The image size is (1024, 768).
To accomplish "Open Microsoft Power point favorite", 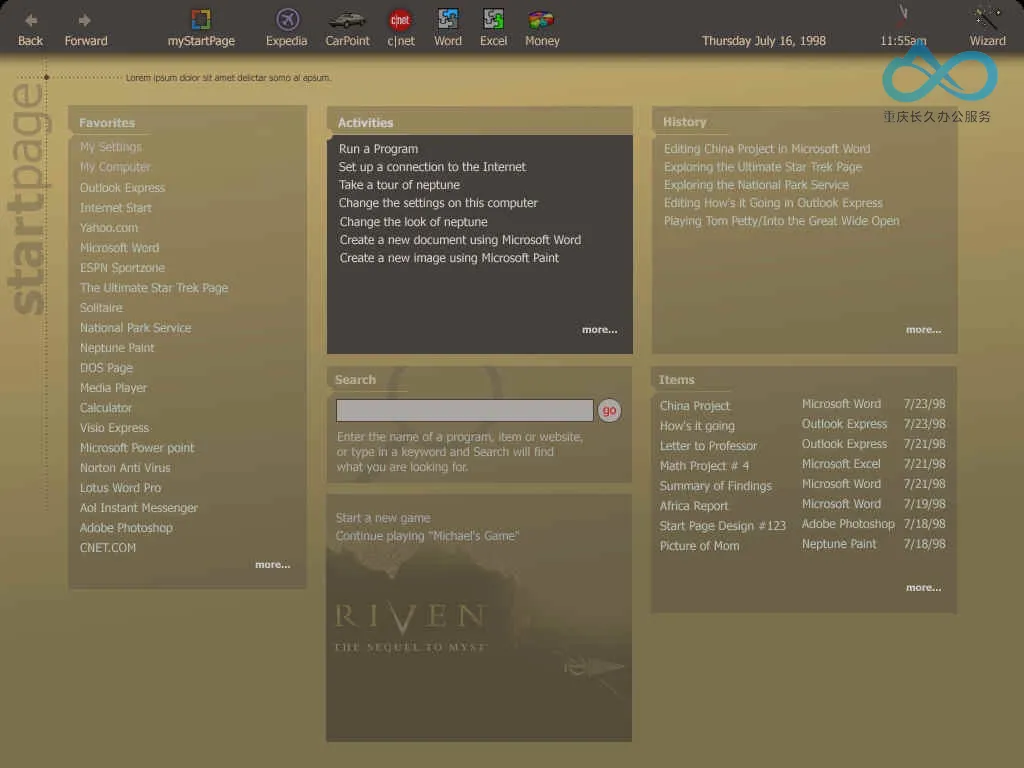I will pos(137,448).
